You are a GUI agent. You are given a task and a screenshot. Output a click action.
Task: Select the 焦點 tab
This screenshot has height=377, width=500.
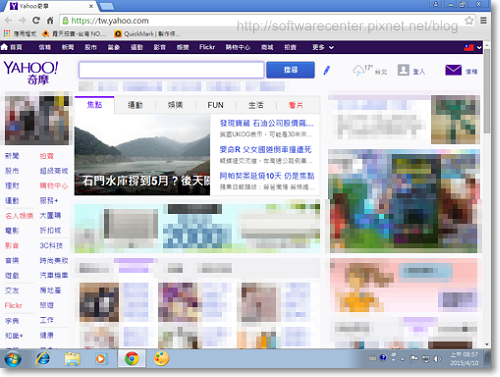click(x=94, y=105)
